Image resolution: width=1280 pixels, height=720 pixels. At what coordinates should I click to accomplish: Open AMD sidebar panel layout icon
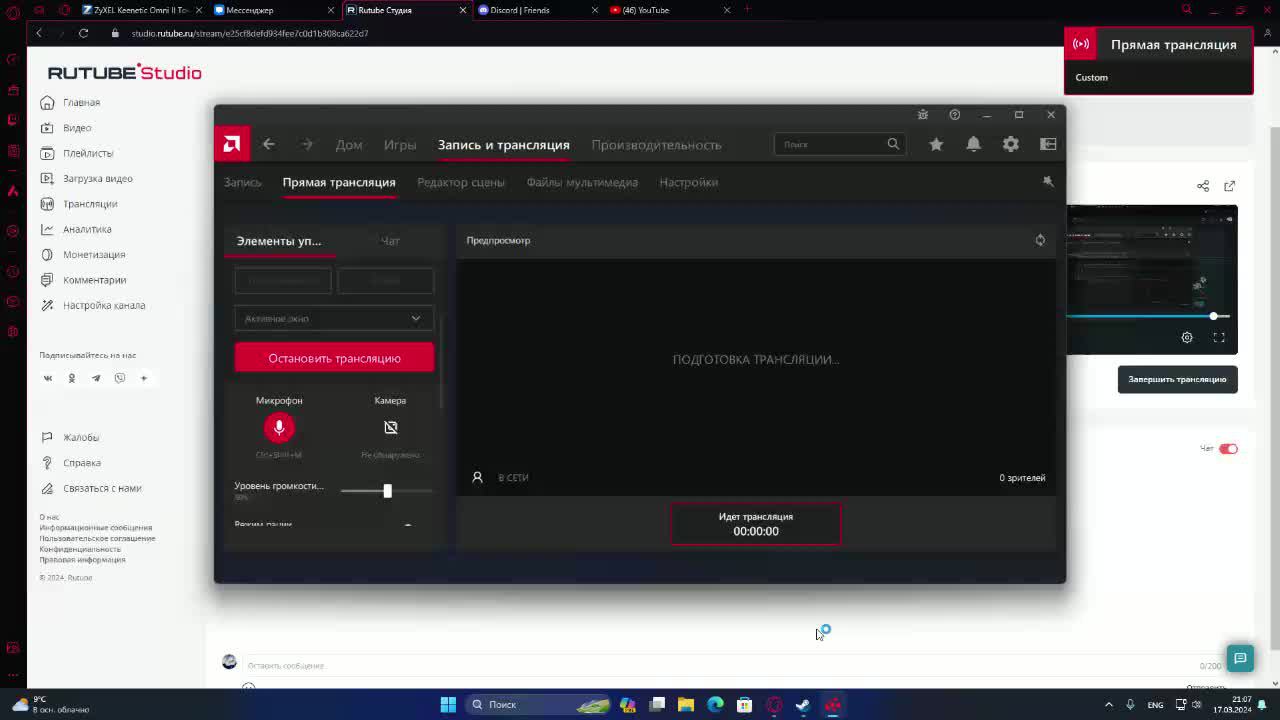pos(1048,144)
